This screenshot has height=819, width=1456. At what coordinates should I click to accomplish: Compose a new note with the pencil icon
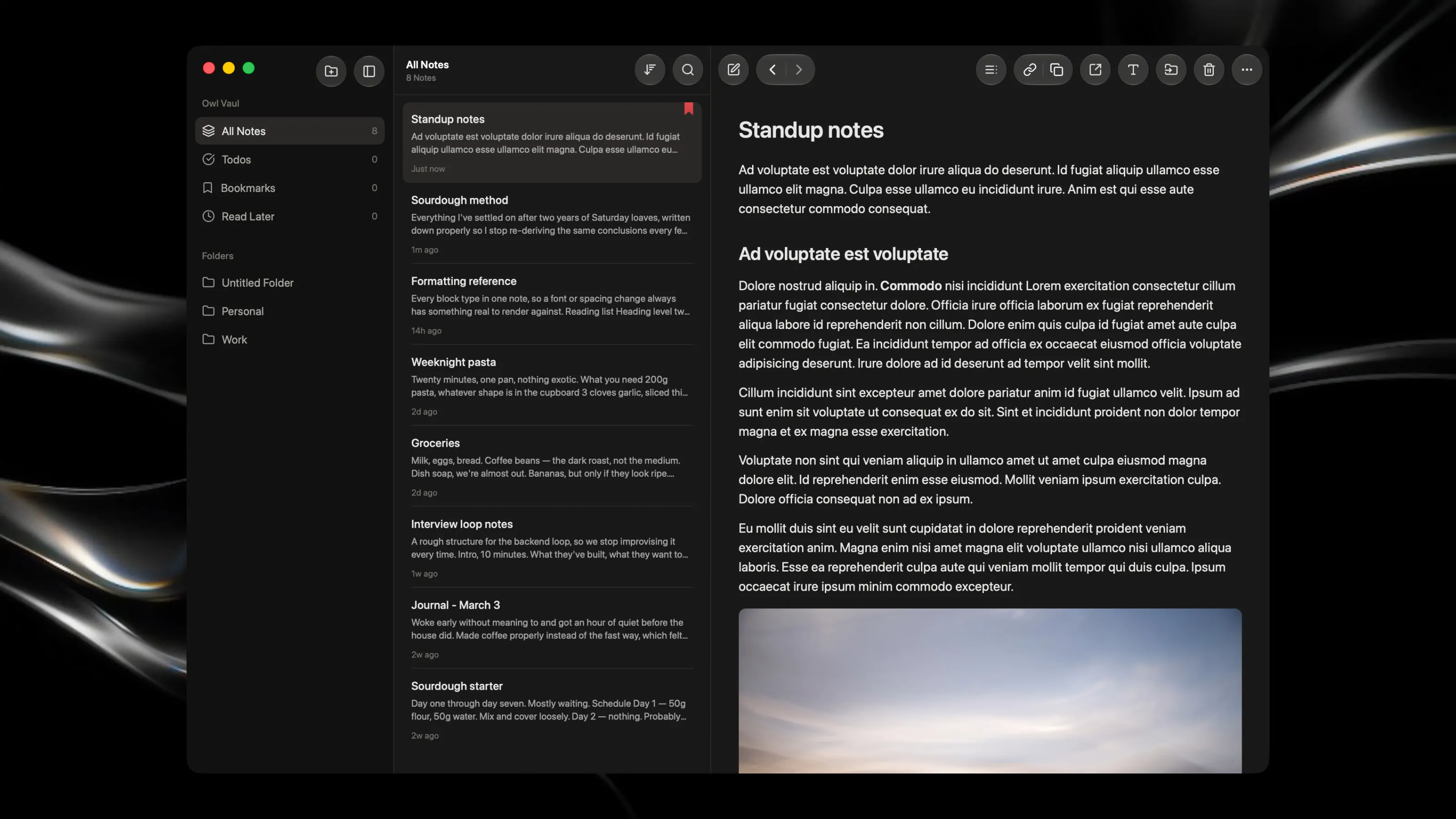tap(733, 70)
